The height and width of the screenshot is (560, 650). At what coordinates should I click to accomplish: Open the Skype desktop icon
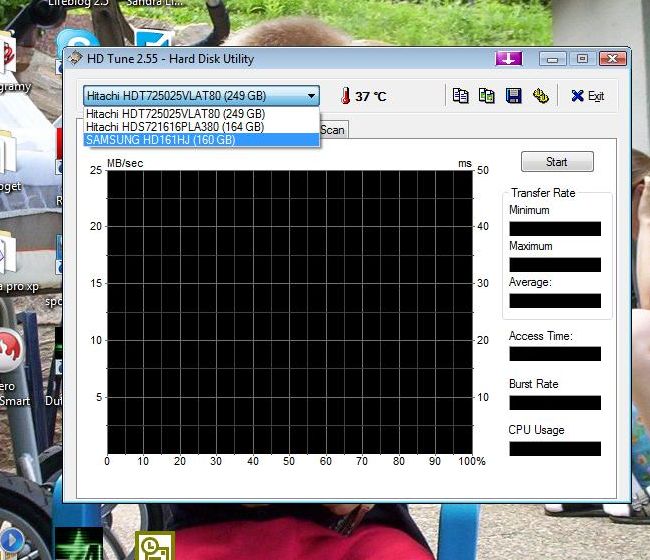point(77,38)
